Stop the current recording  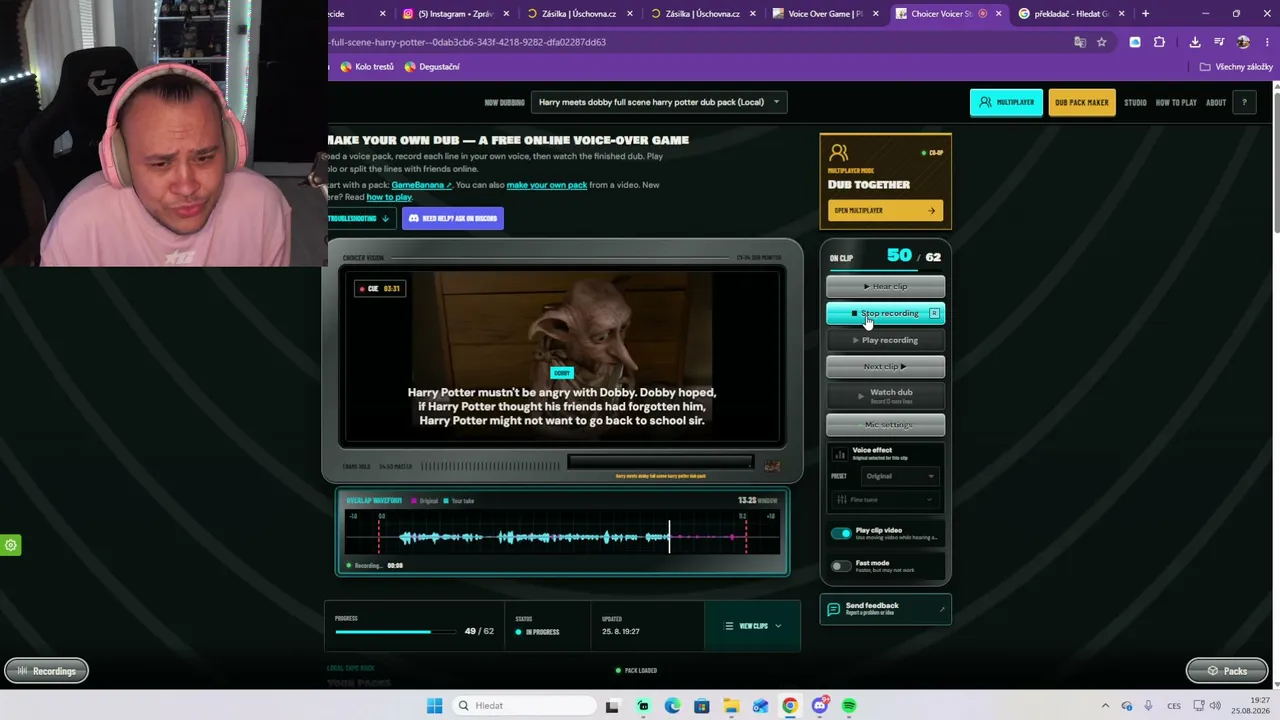click(x=885, y=313)
